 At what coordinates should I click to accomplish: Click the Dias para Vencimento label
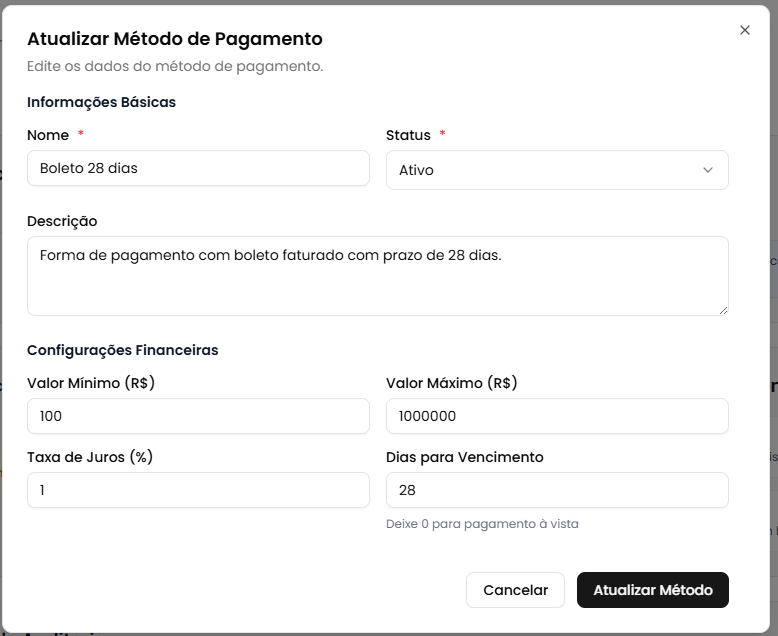[464, 457]
